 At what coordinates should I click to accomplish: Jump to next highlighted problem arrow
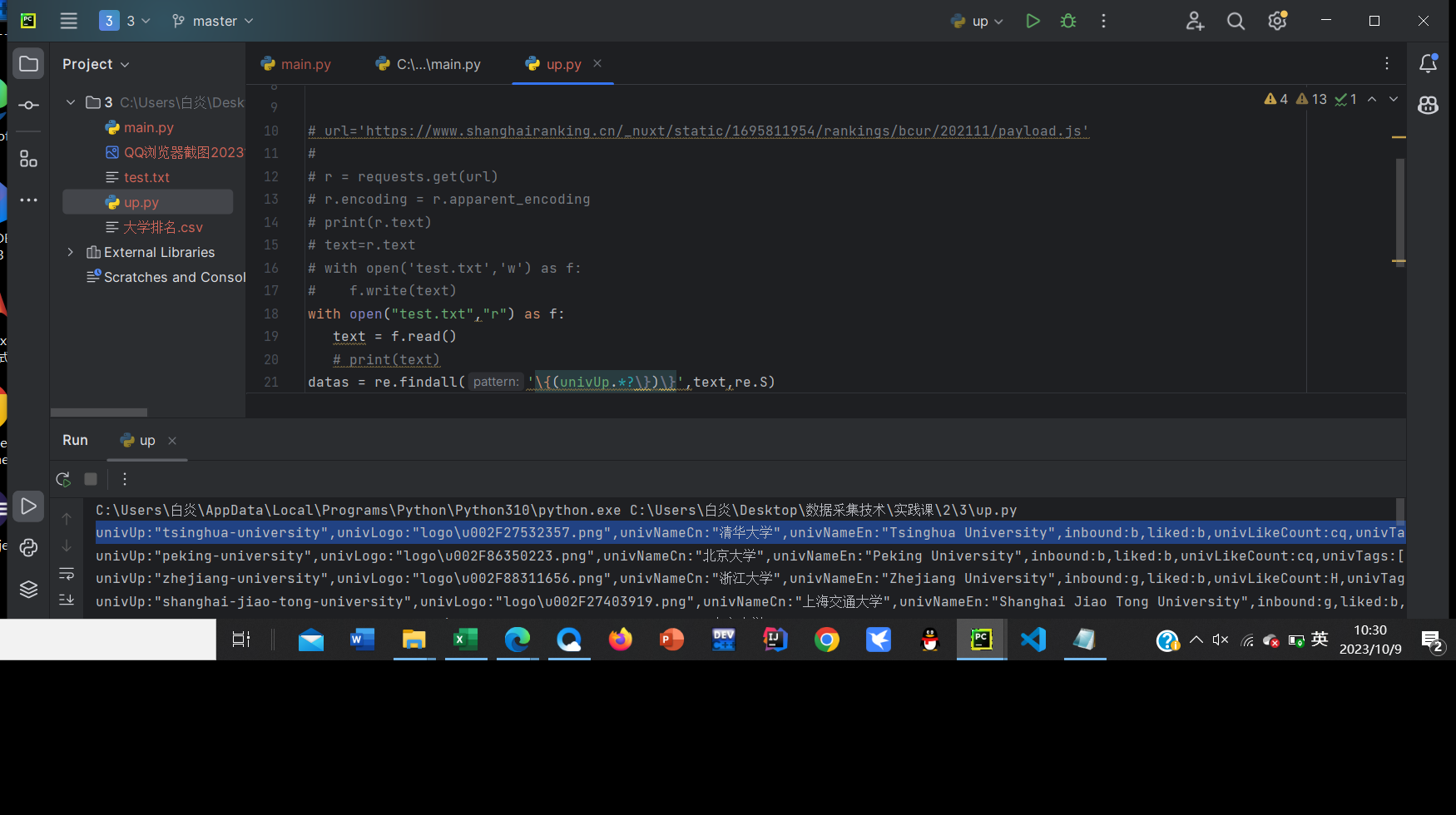[1394, 99]
